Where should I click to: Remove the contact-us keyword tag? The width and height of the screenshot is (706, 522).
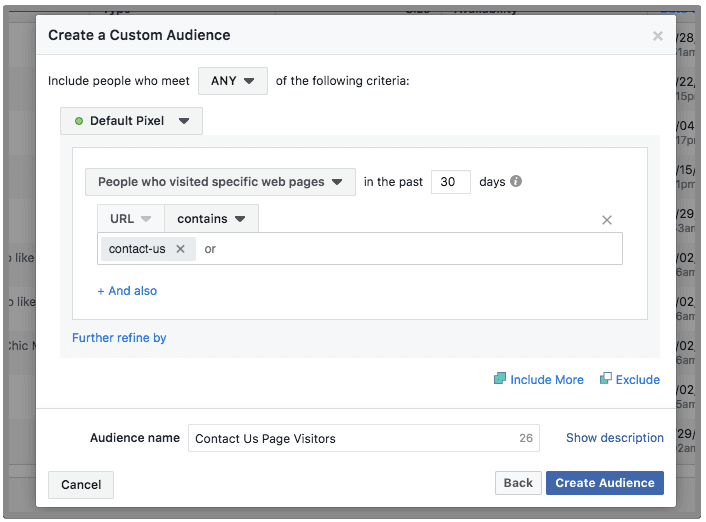181,249
